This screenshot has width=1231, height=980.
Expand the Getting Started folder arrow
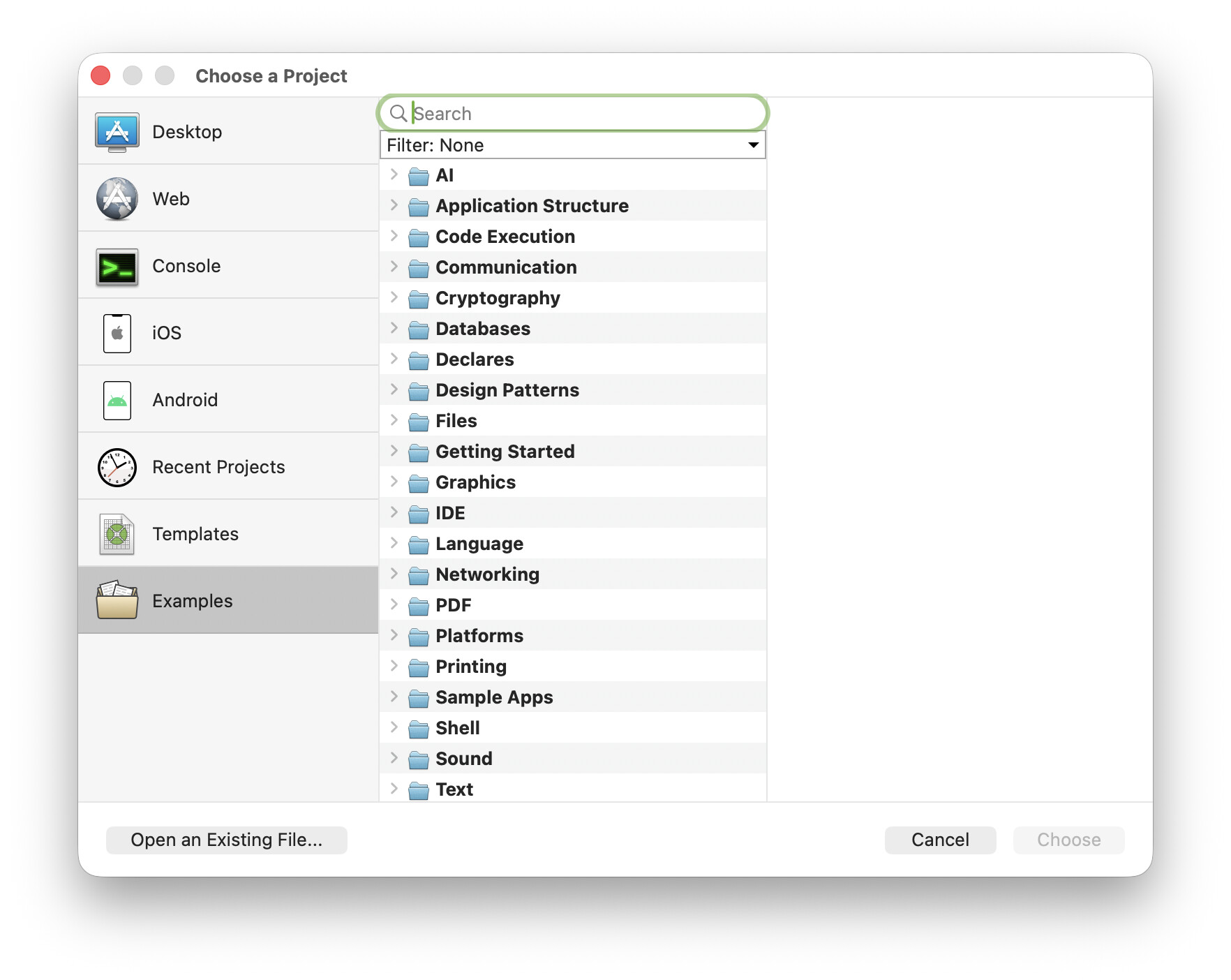(x=394, y=452)
